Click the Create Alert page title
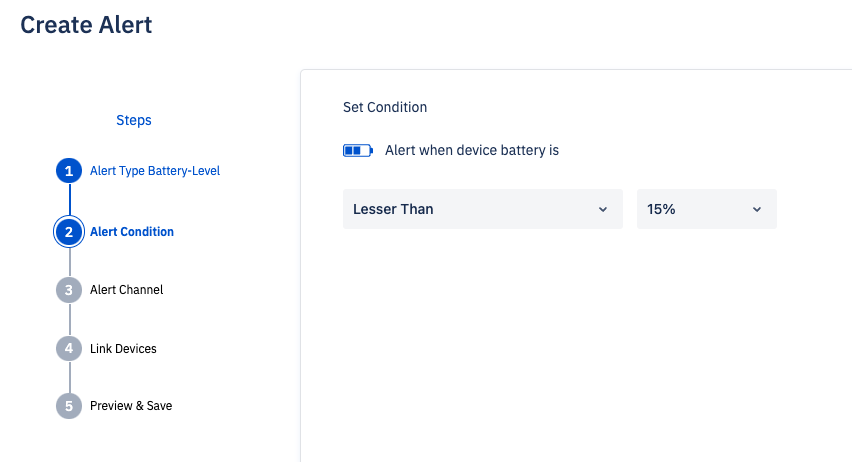 coord(86,25)
